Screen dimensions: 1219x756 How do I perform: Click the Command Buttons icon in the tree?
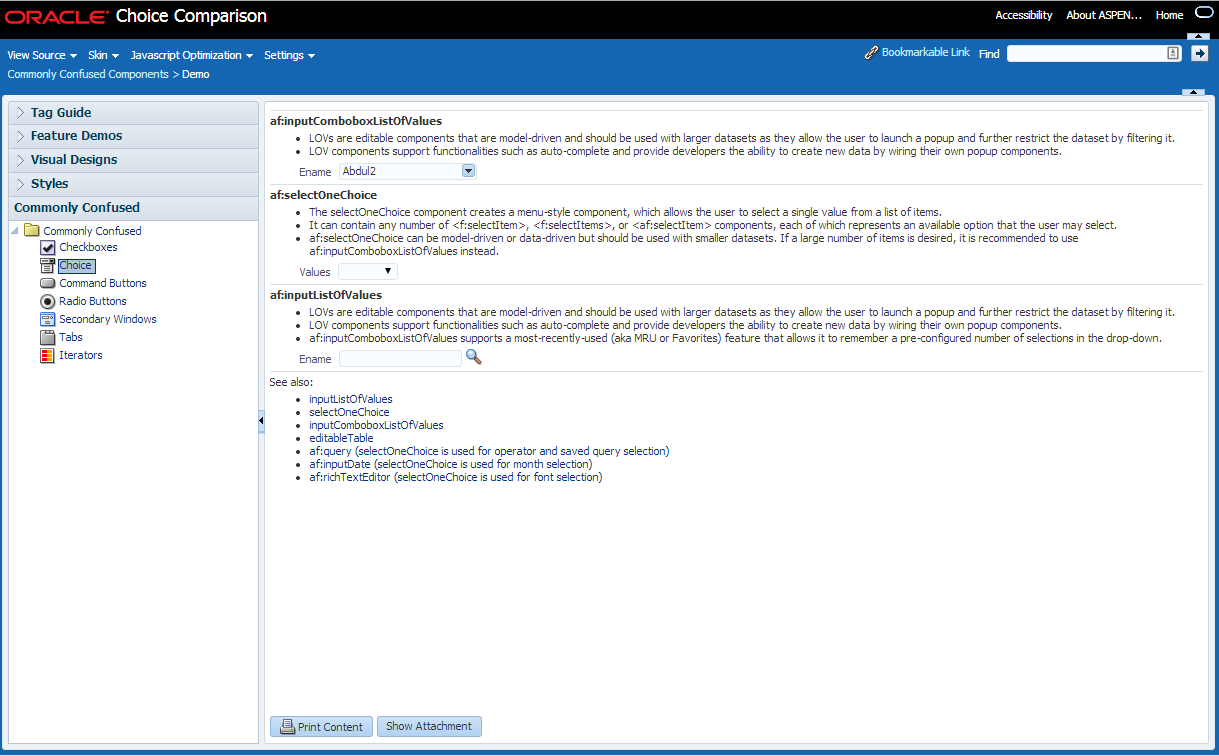(47, 284)
